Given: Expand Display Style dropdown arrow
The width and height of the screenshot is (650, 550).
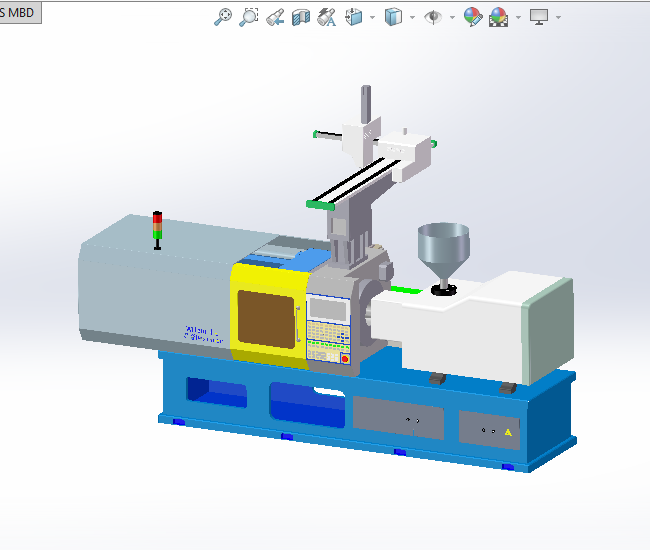Looking at the screenshot, I should coord(412,17).
